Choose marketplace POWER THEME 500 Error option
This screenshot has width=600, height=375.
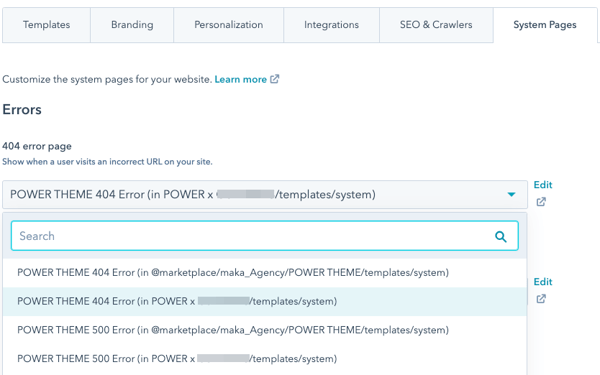[x=265, y=330]
